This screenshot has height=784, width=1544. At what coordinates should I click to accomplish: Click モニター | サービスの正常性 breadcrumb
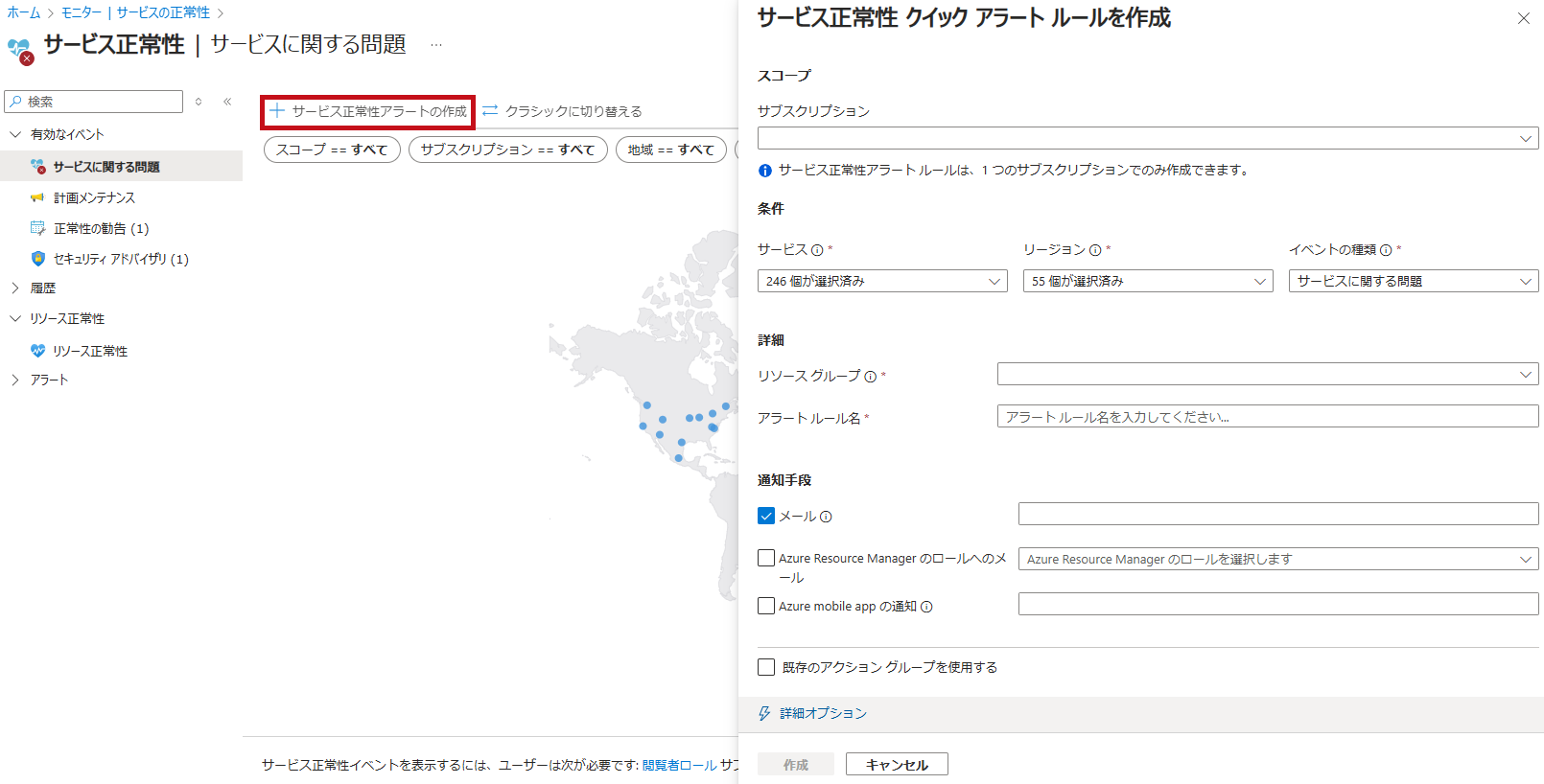[135, 12]
